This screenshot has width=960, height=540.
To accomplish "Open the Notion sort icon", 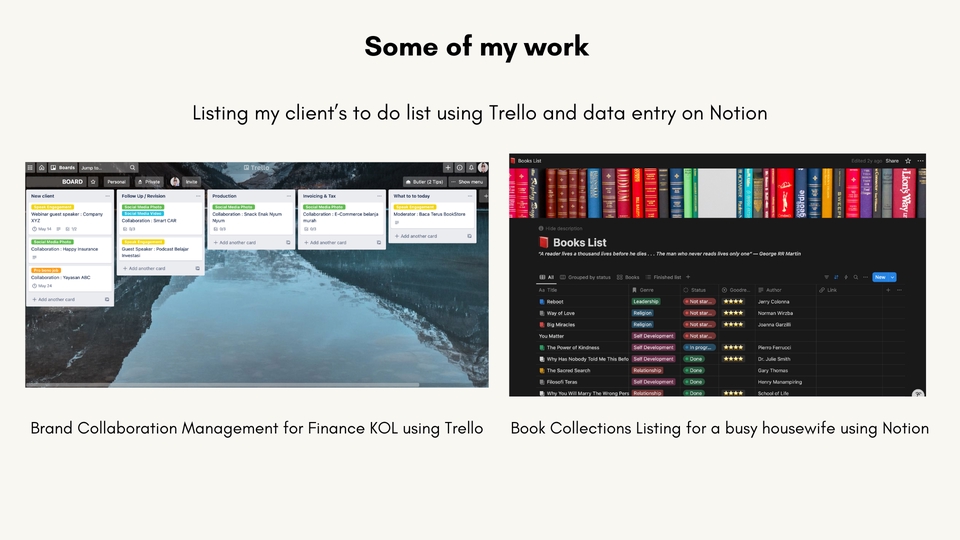I will click(836, 277).
